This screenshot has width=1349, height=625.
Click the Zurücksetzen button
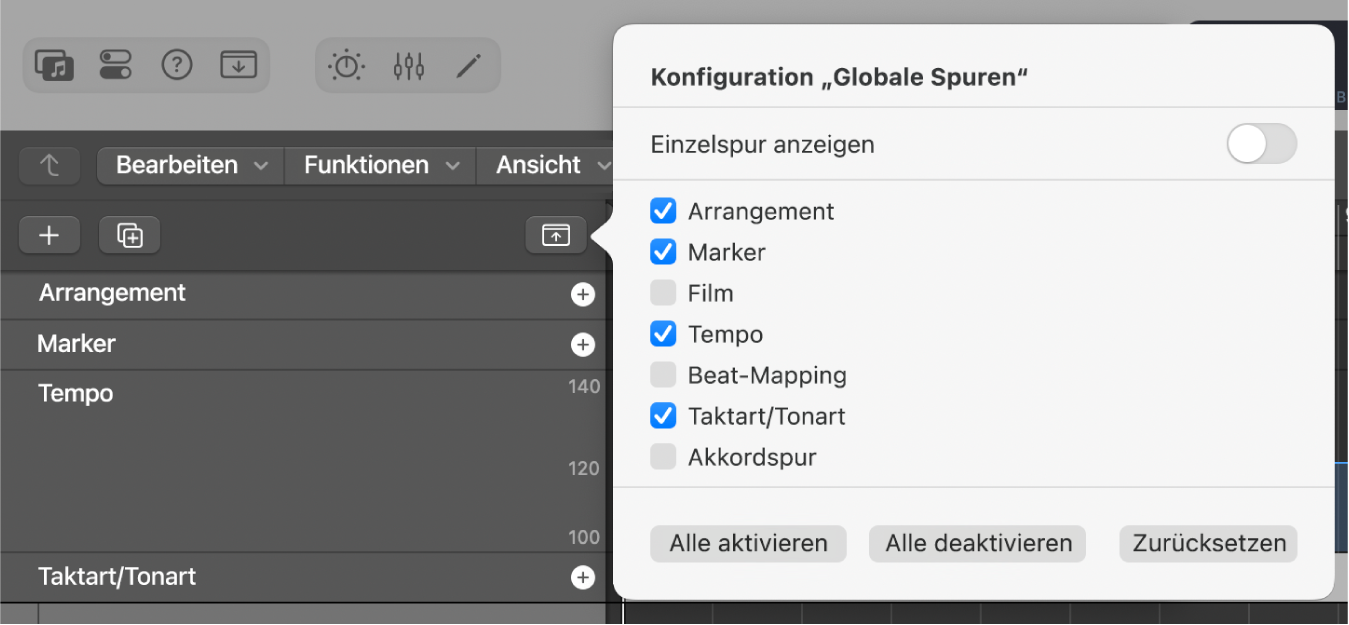point(1208,544)
